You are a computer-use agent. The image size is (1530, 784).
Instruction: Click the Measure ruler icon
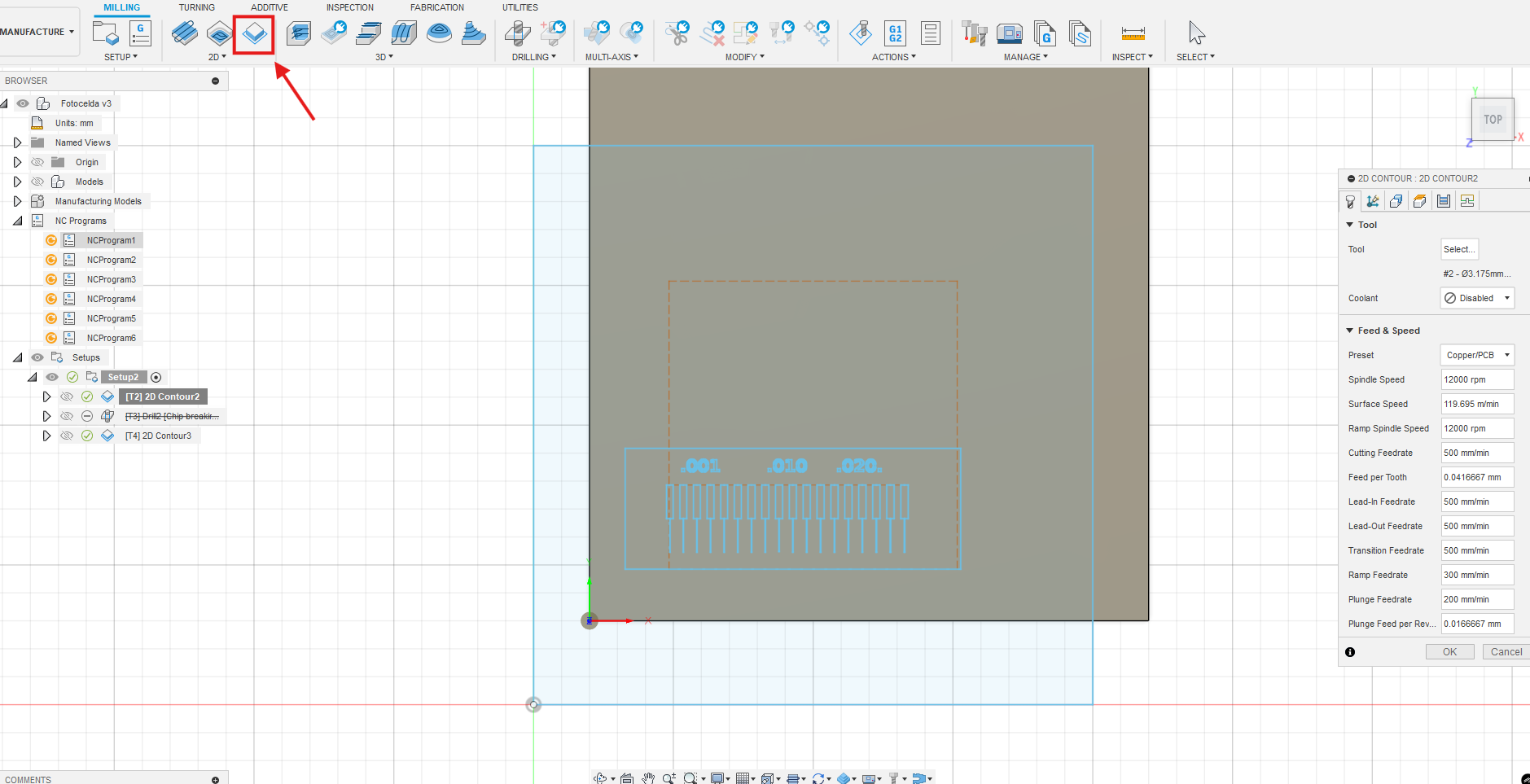[1133, 33]
